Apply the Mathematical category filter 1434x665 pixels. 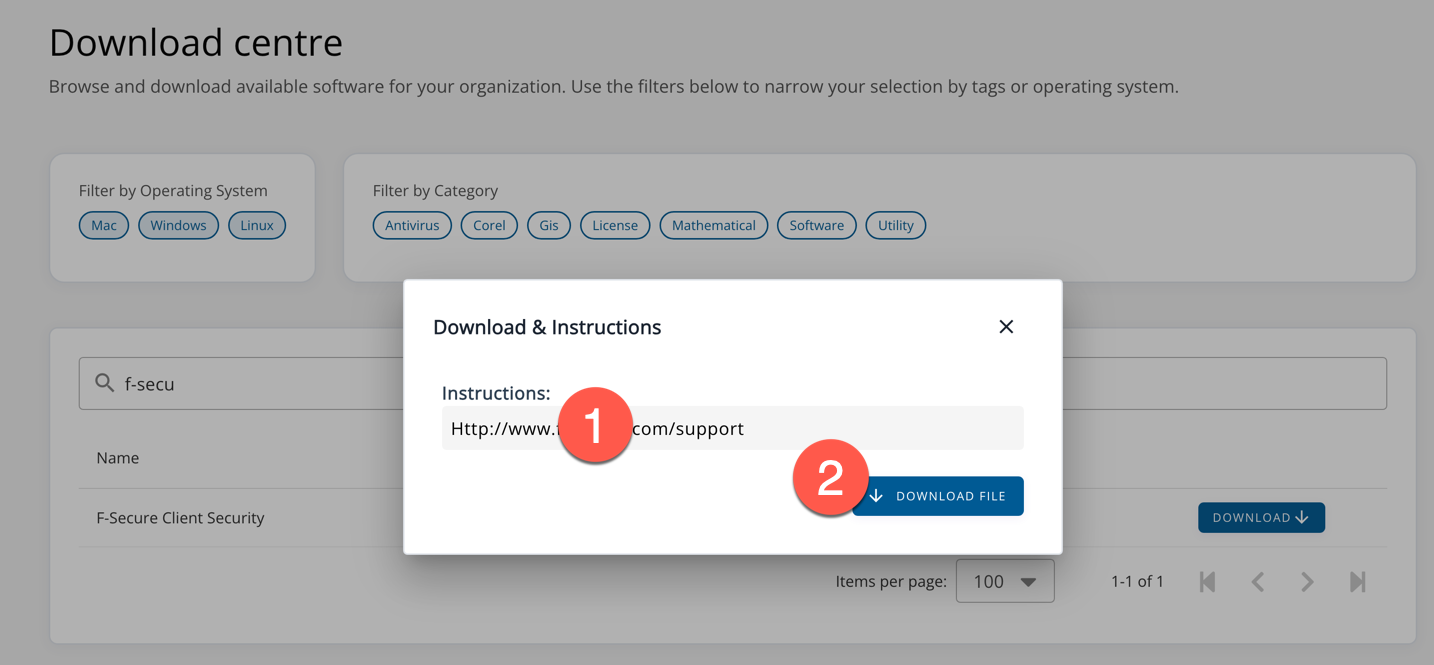(x=713, y=225)
